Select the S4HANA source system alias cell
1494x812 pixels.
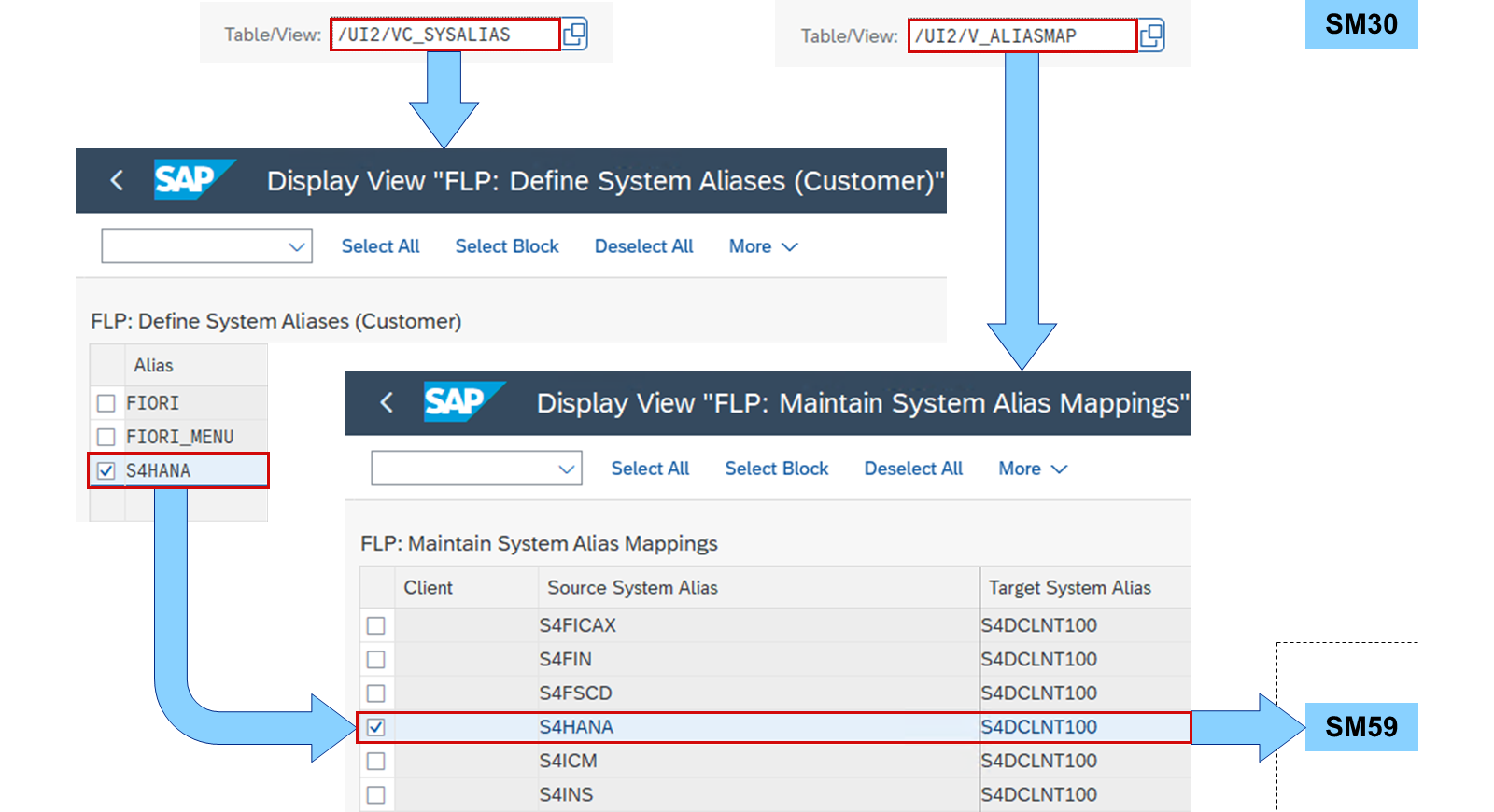758,727
